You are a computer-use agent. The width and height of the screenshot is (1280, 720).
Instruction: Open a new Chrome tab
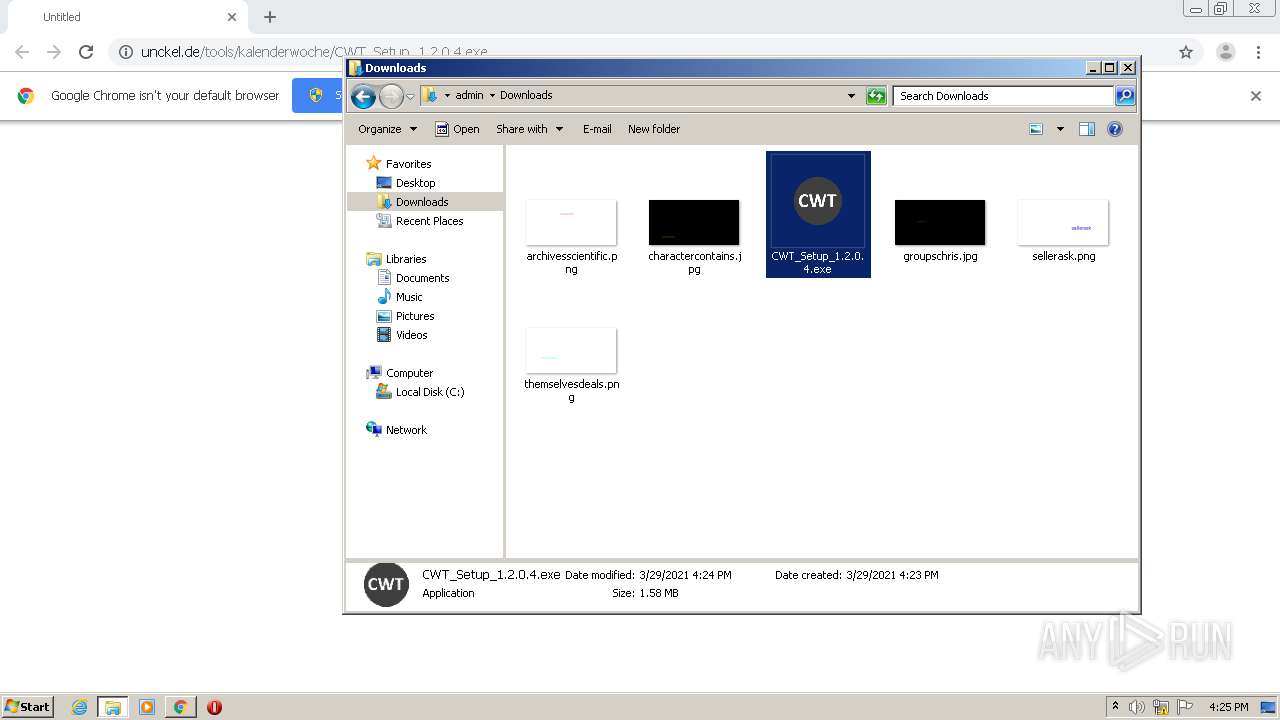coord(270,17)
